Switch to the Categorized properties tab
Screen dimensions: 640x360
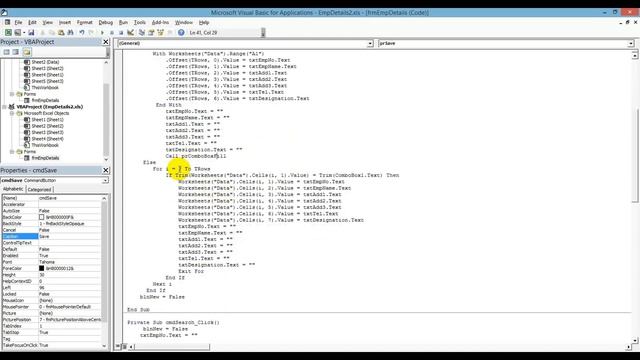coord(39,189)
